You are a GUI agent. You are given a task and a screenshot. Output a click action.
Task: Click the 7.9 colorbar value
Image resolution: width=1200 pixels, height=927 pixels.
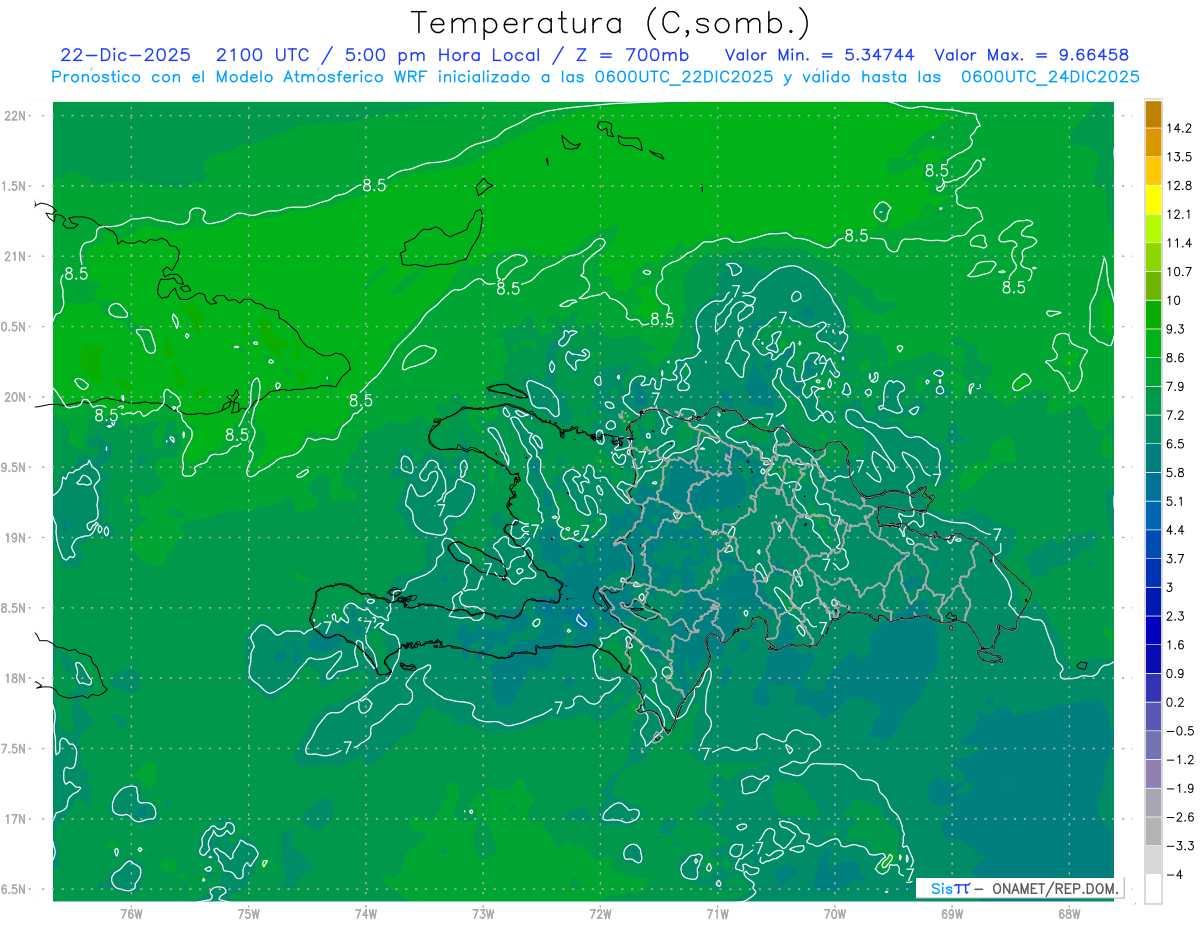tap(1176, 387)
